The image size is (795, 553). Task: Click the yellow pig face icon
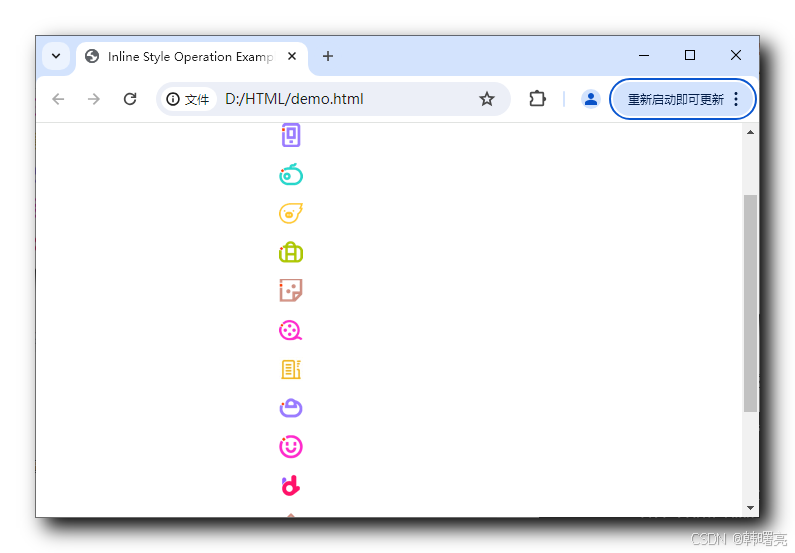tap(291, 213)
